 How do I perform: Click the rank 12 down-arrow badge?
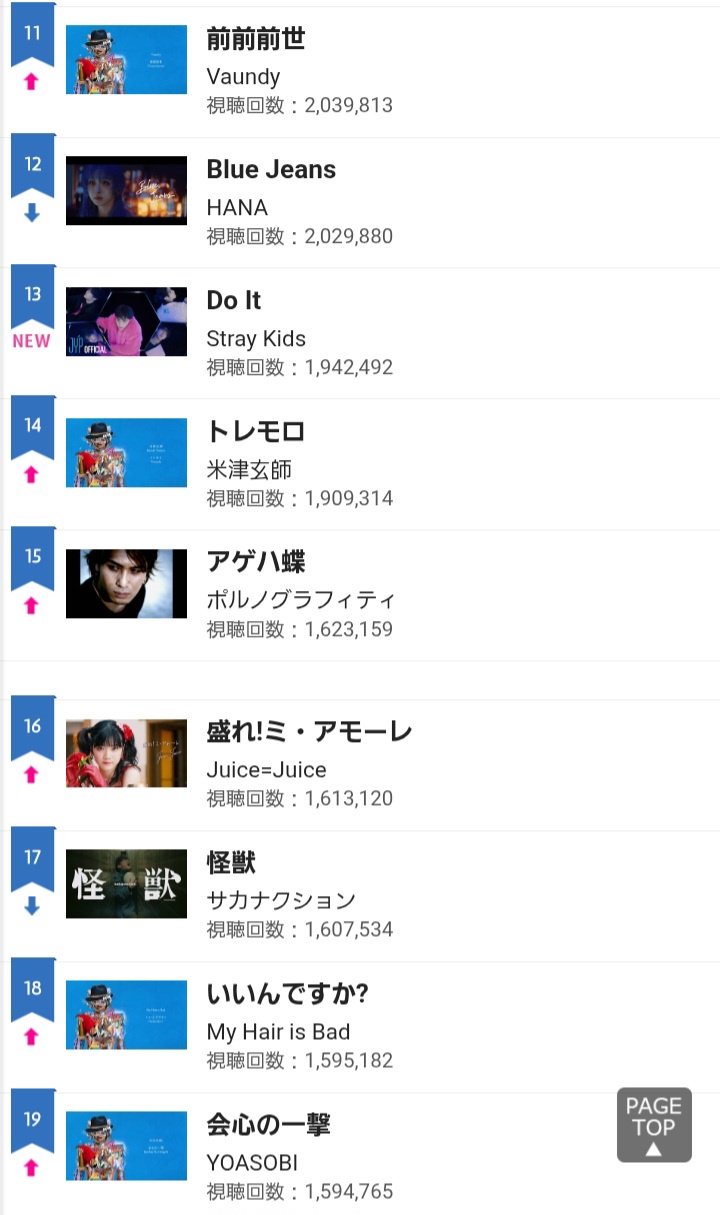click(x=32, y=213)
